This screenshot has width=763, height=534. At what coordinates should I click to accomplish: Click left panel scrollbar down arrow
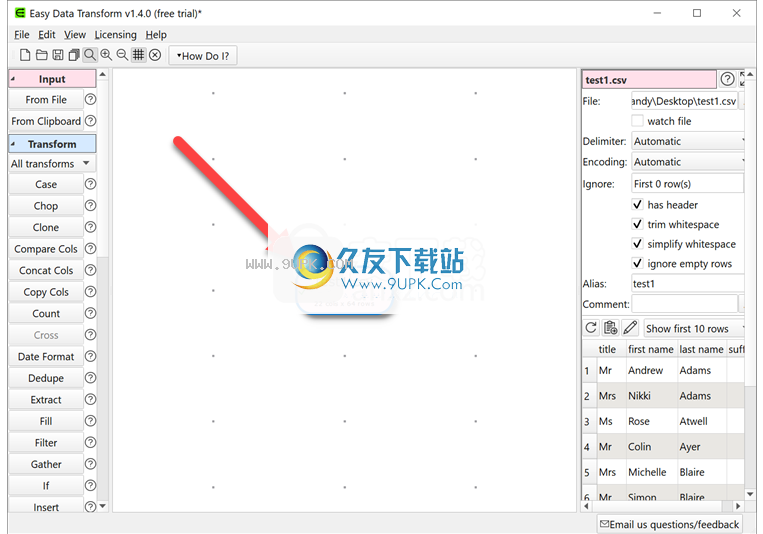[102, 506]
